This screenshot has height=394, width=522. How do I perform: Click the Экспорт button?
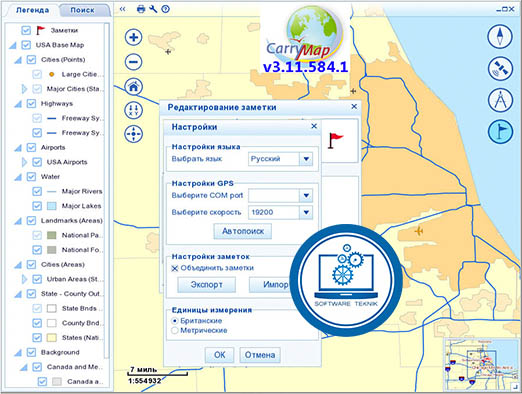[x=206, y=285]
